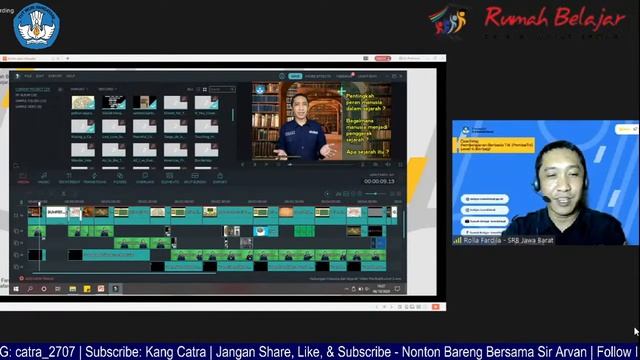
Task: Click the Cortana circle icon in taskbar
Action: (44, 289)
